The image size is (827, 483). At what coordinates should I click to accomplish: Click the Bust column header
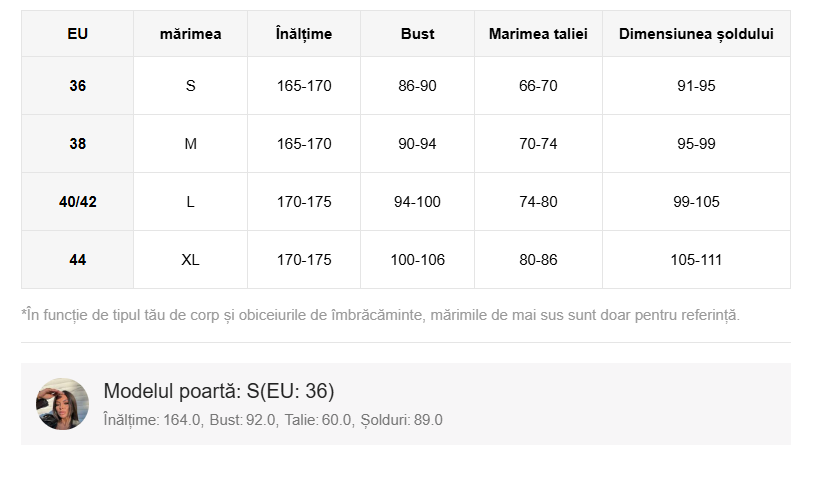tap(417, 34)
